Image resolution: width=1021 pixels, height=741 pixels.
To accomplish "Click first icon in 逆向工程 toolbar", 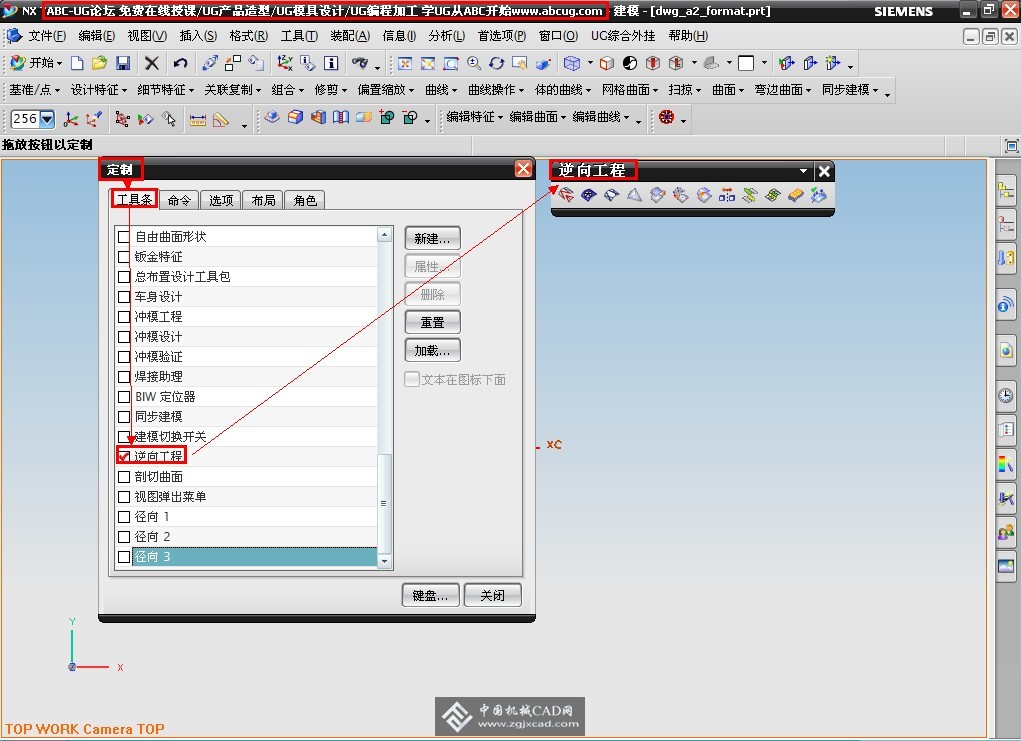I will pyautogui.click(x=566, y=195).
